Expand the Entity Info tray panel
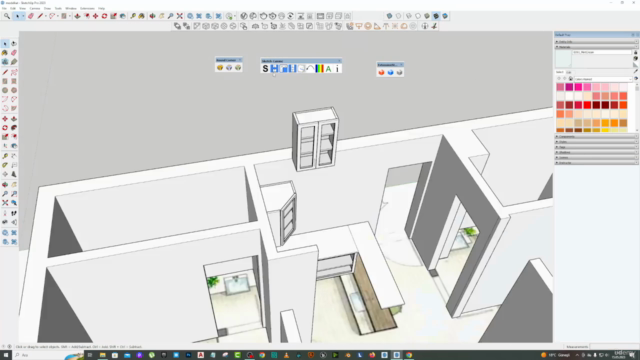Image resolution: width=640 pixels, height=360 pixels. click(596, 42)
